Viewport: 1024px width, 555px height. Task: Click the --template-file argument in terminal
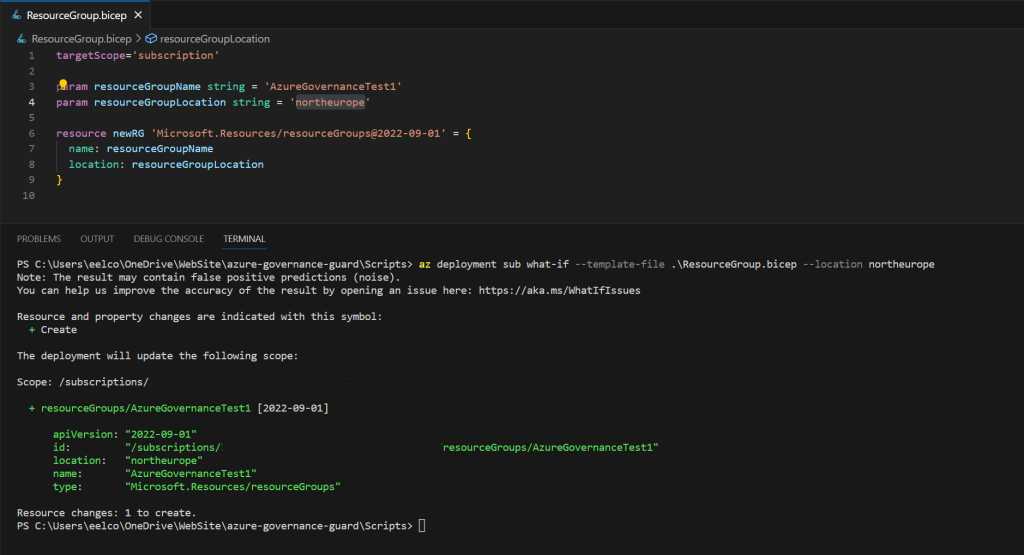[619, 264]
